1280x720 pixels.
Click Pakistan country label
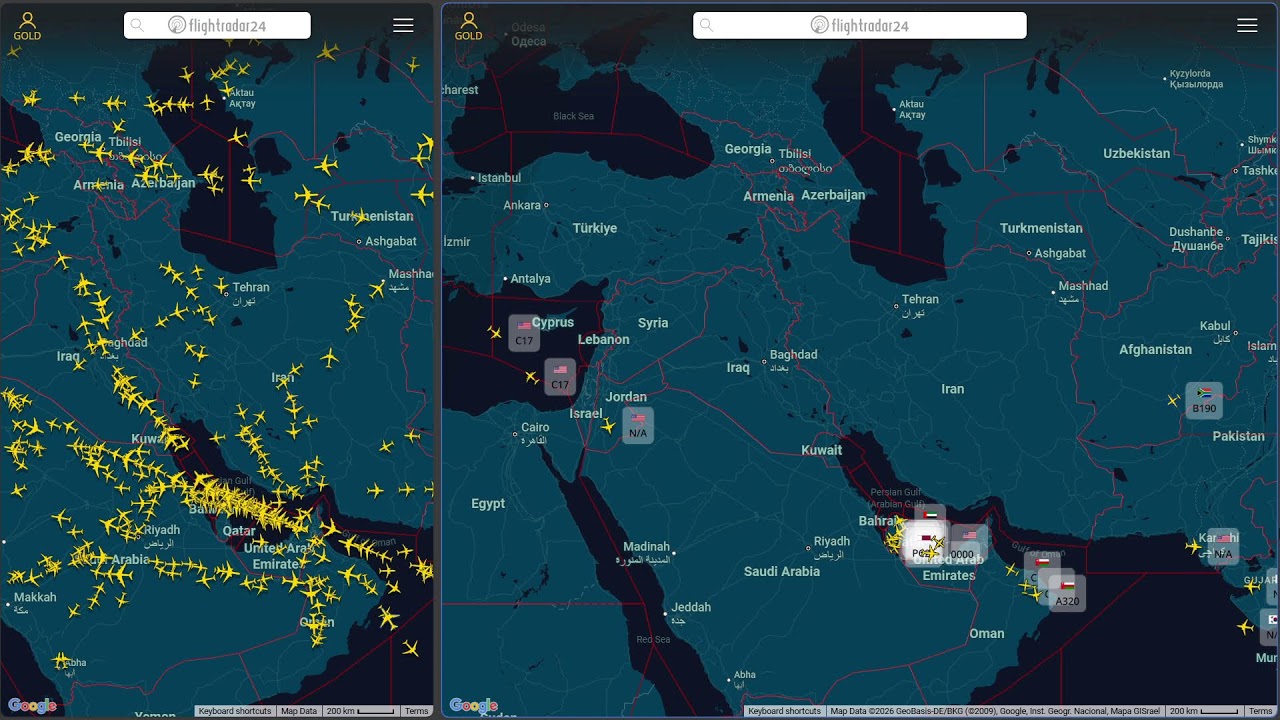pyautogui.click(x=1238, y=437)
